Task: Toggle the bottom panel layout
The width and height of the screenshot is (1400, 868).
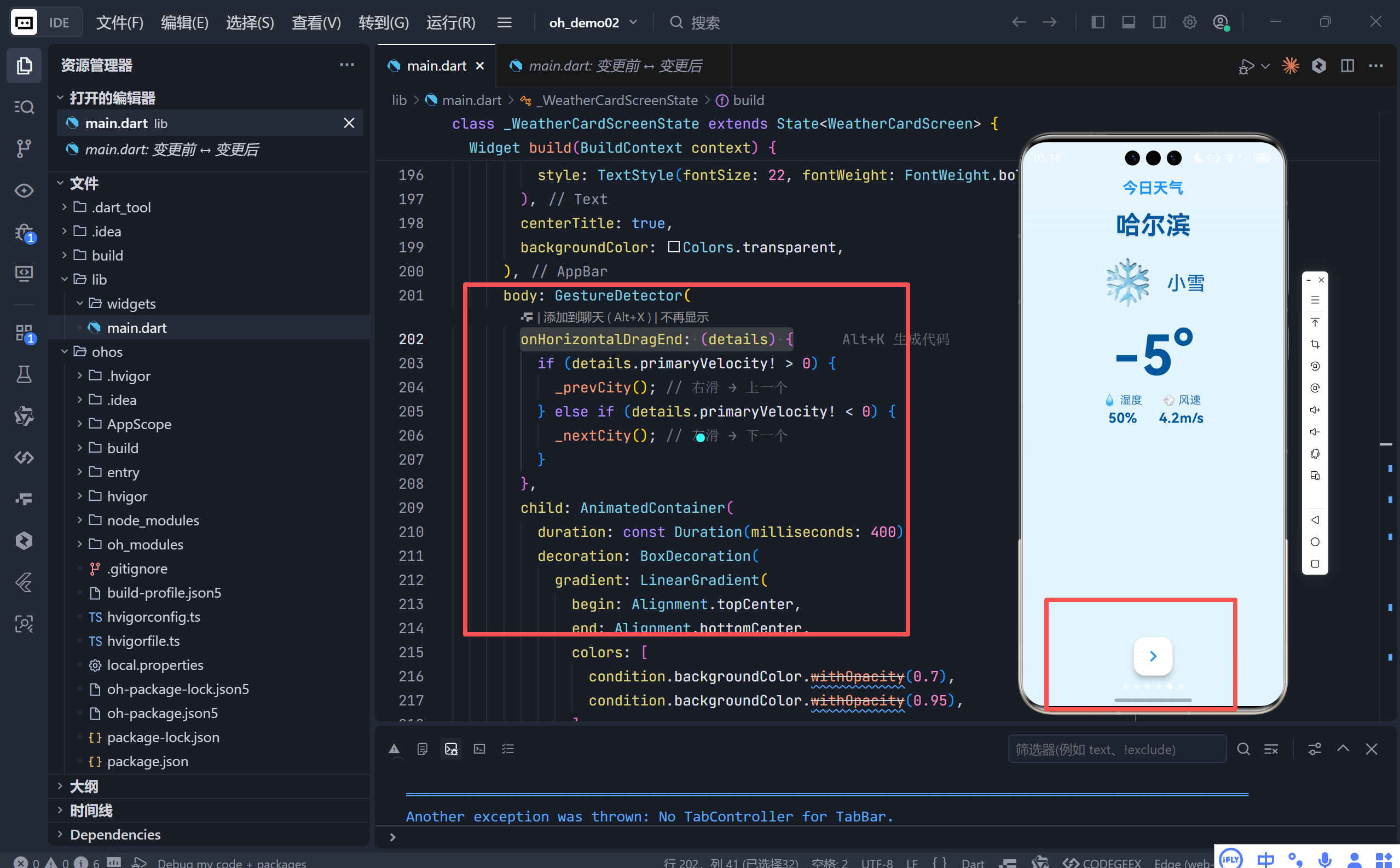Action: click(x=1128, y=22)
